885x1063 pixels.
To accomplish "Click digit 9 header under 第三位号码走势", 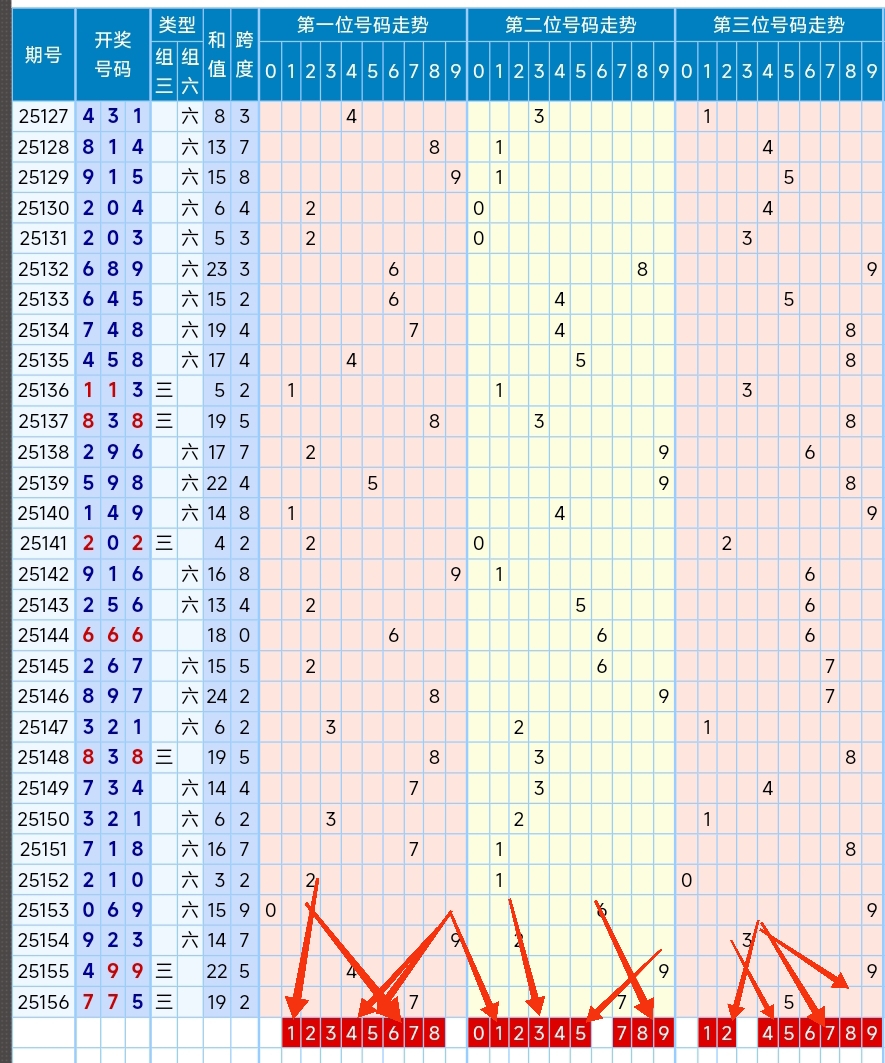I will point(872,71).
